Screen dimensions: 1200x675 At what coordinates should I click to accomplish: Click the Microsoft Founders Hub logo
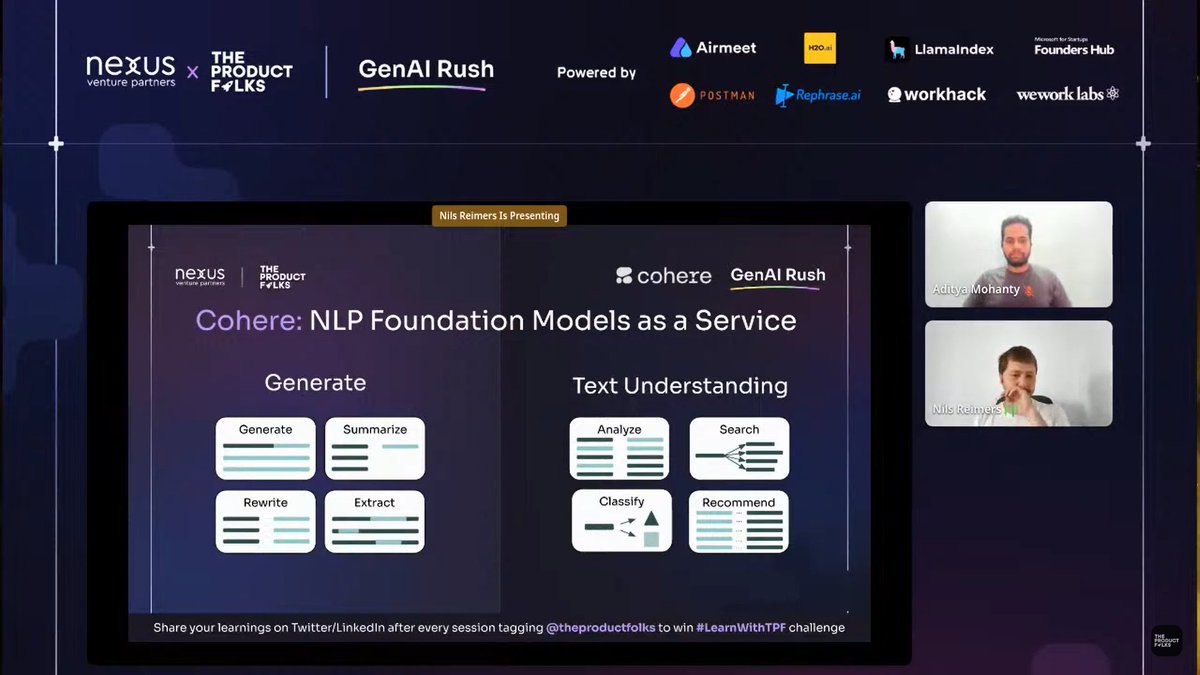coord(1074,46)
